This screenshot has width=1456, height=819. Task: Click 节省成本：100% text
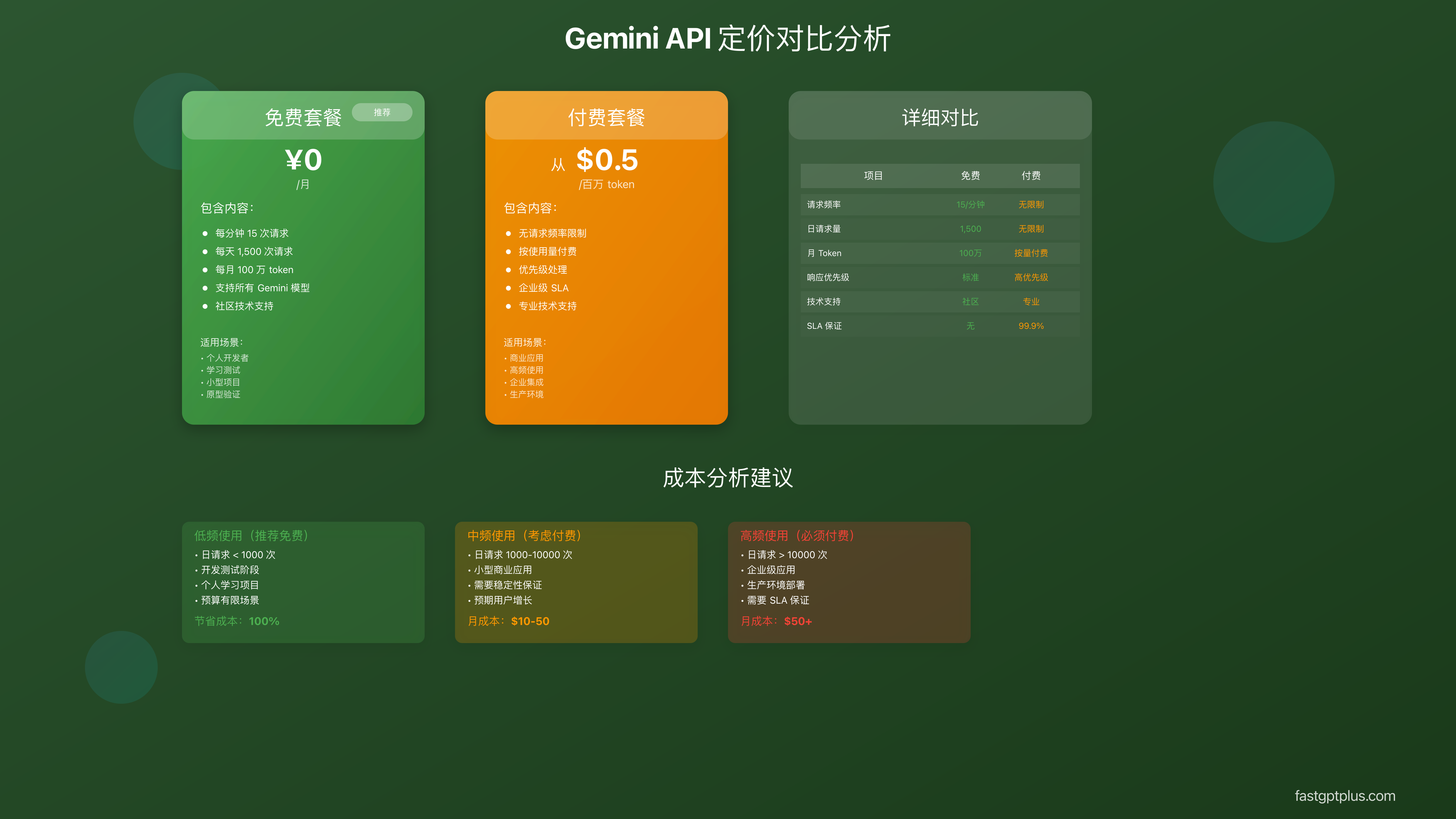[237, 621]
